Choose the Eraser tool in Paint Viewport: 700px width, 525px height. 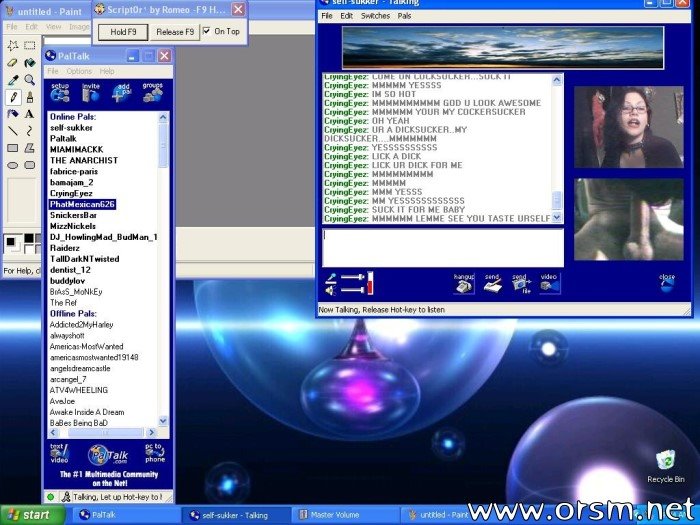point(13,63)
